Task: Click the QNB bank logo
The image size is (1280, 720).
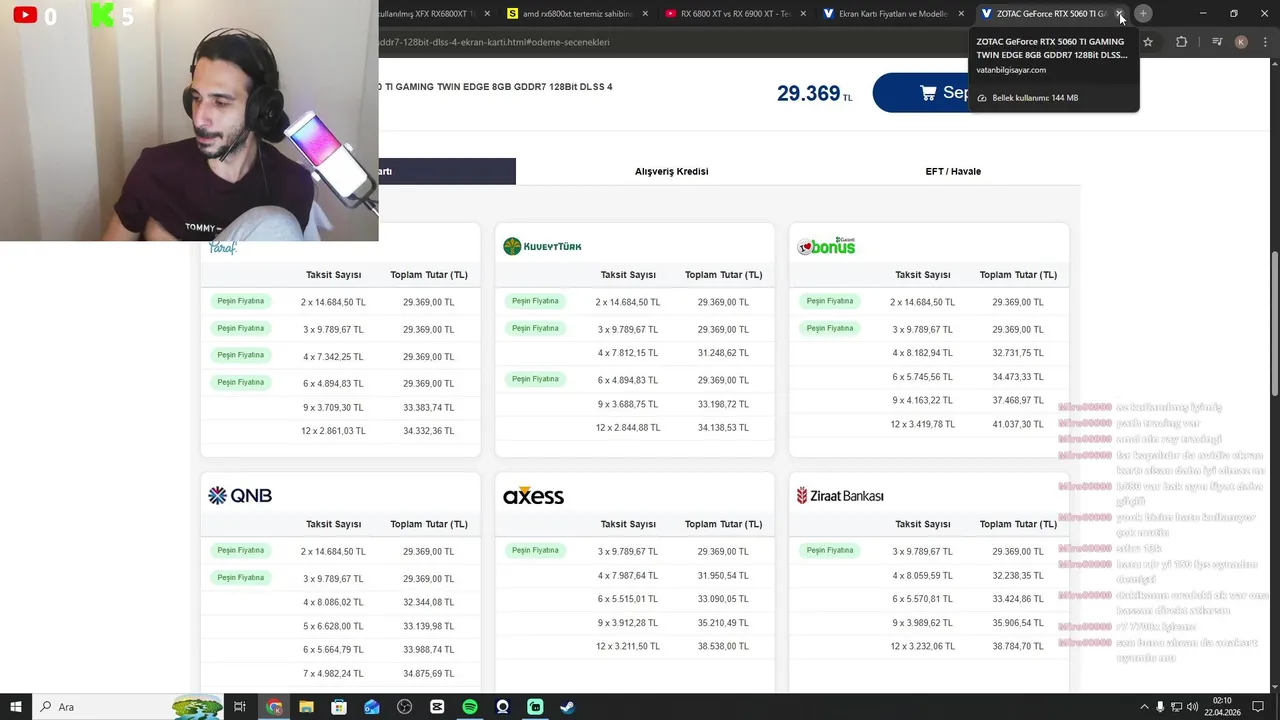Action: click(240, 495)
